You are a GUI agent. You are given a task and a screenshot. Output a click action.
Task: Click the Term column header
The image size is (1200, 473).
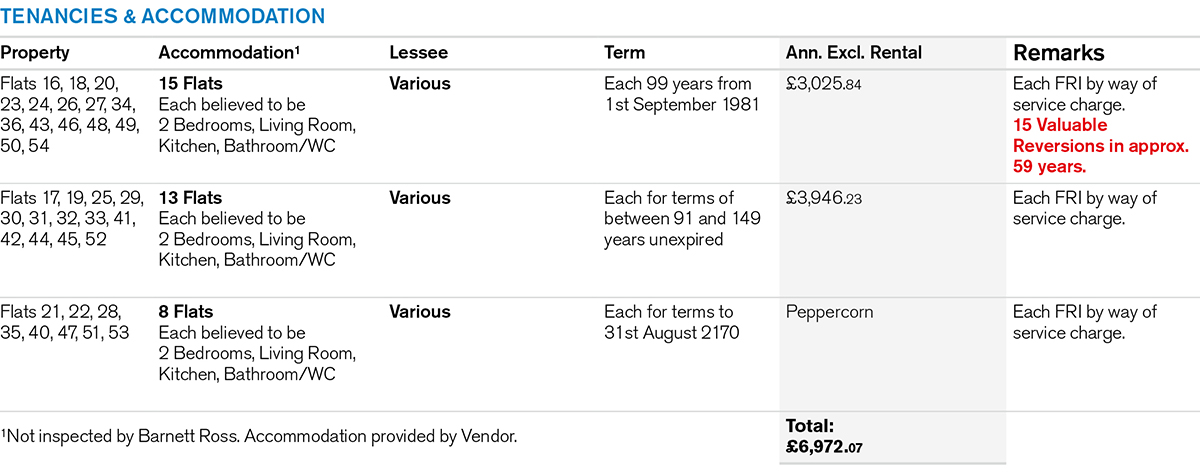click(x=625, y=53)
